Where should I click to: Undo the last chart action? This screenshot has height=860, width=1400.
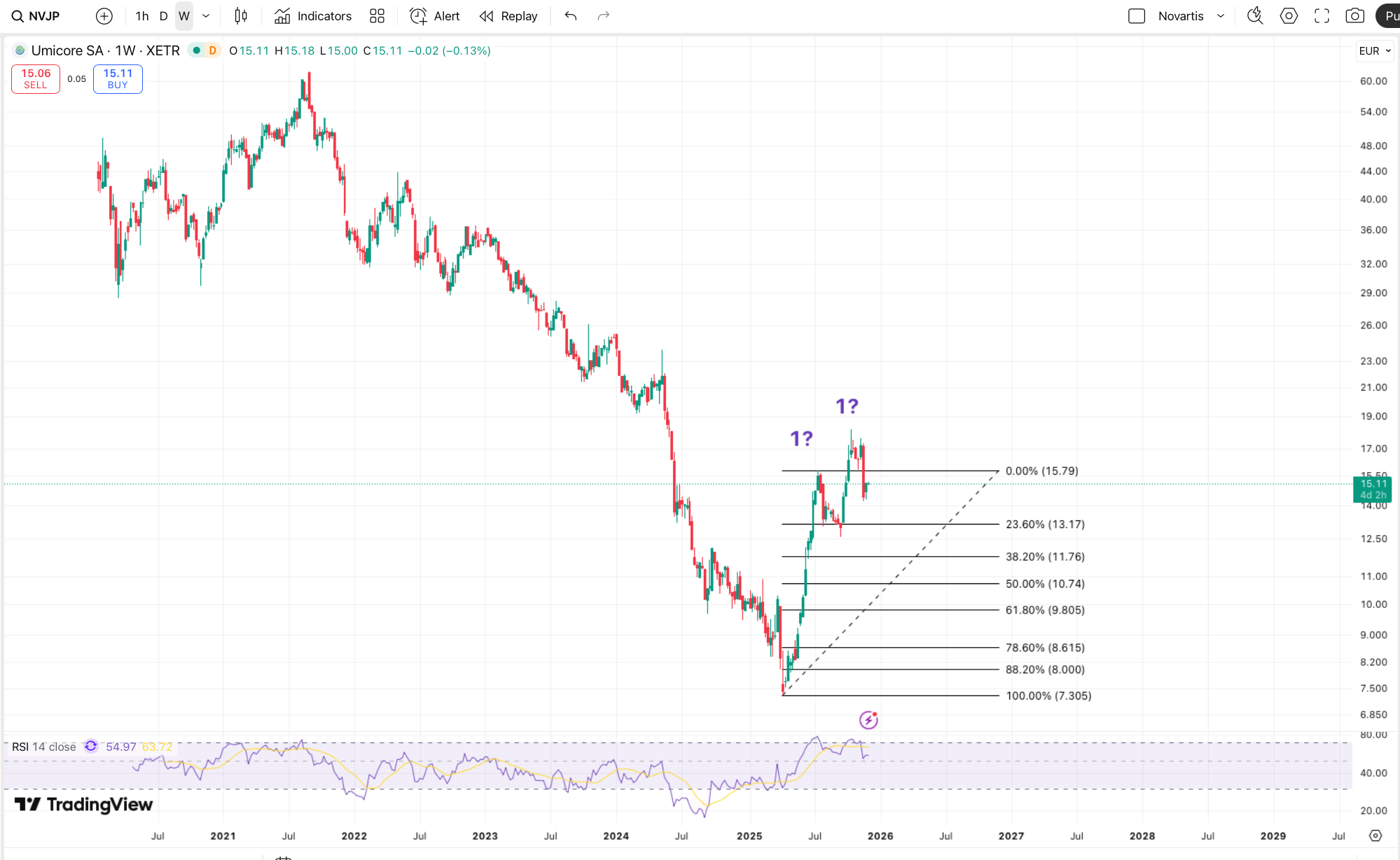[x=571, y=16]
